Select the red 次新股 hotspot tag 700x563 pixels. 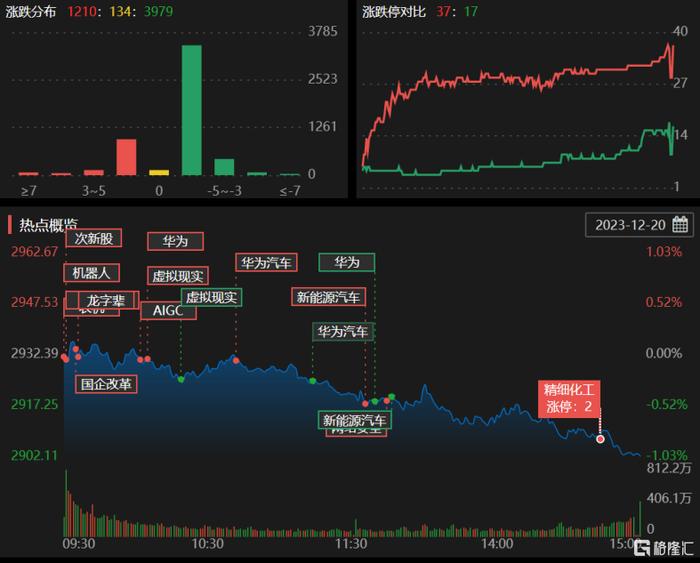pyautogui.click(x=93, y=238)
